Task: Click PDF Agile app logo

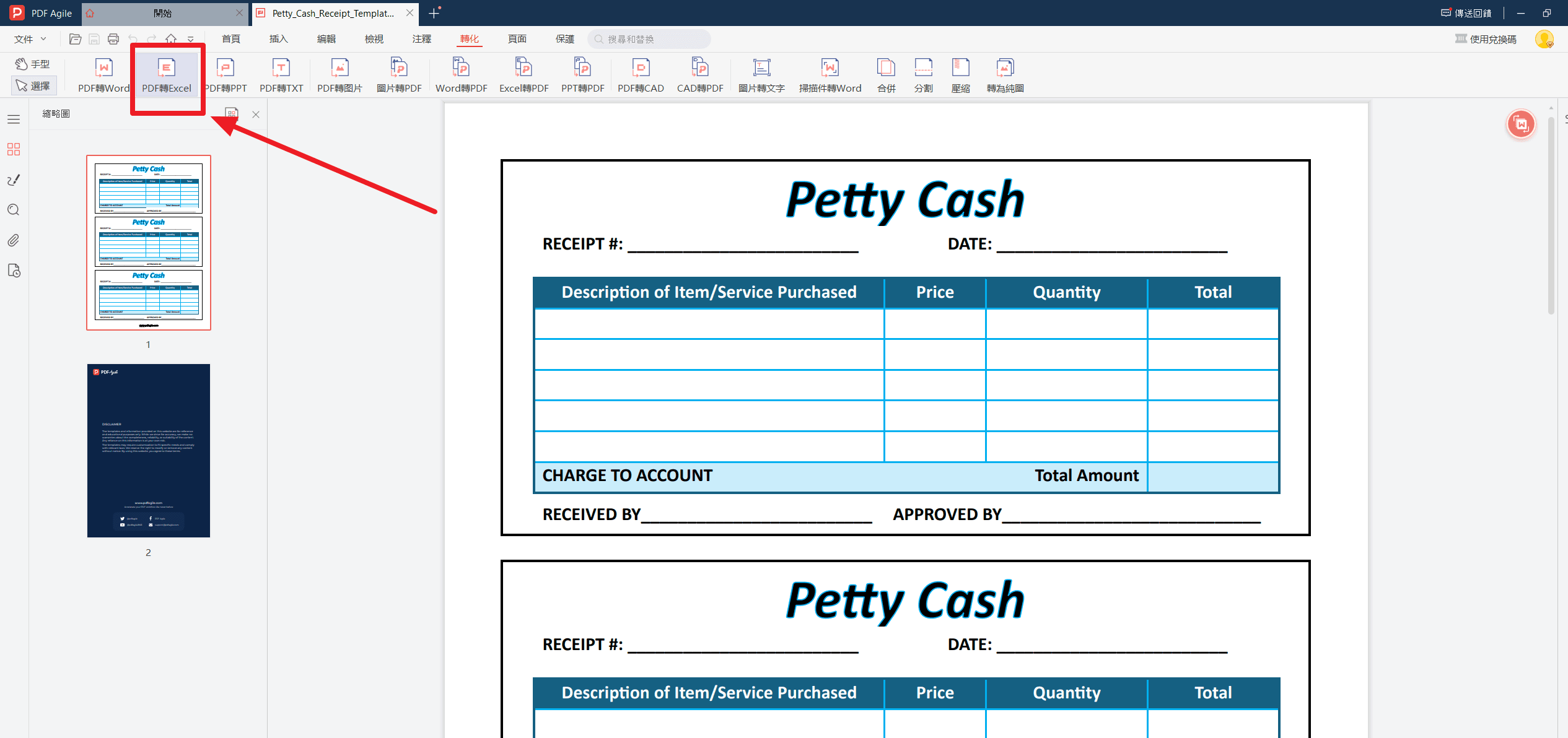Action: click(x=17, y=13)
